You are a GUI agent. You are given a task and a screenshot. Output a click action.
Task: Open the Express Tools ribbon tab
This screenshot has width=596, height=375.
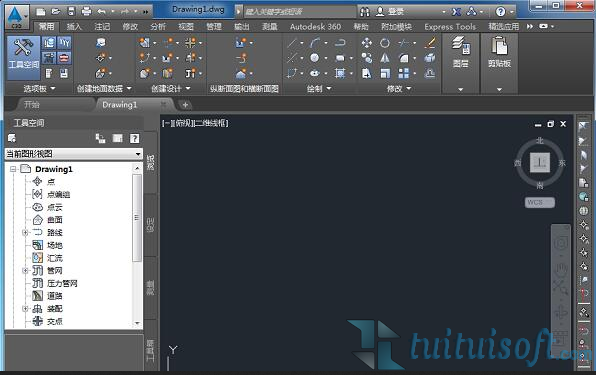pos(450,27)
